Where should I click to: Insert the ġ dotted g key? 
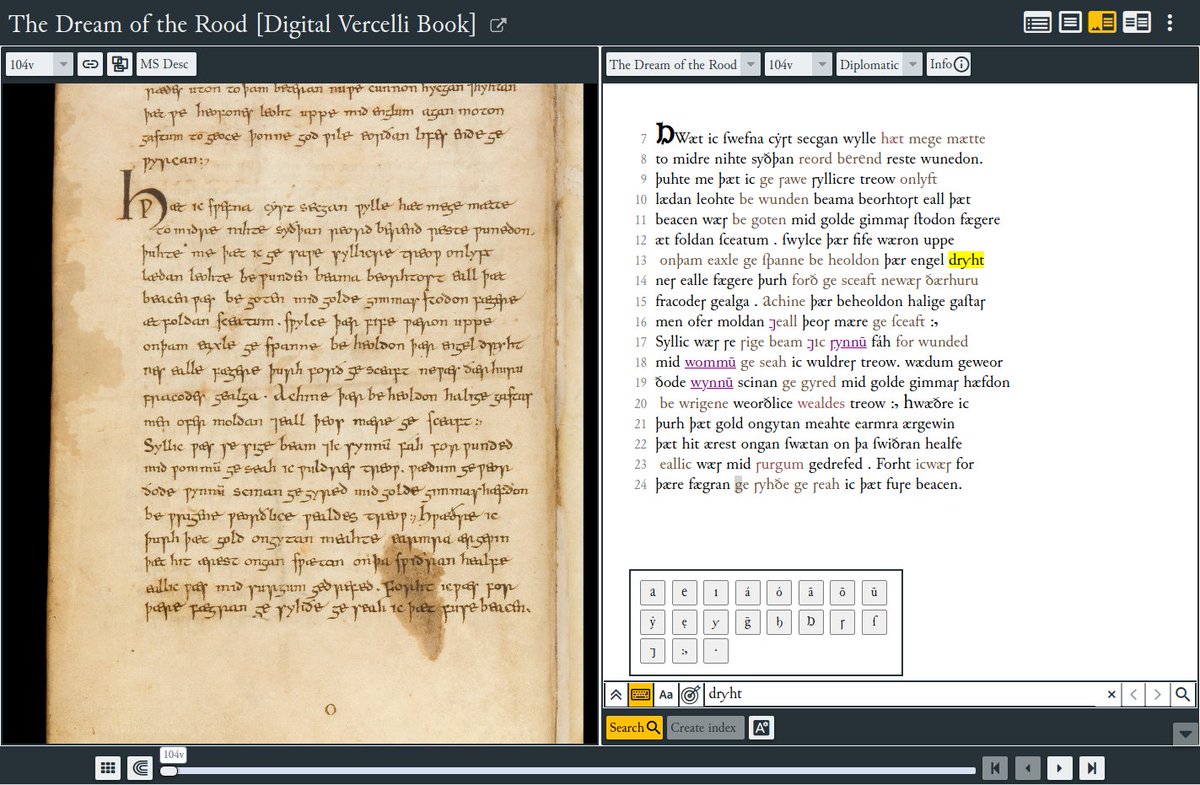coord(748,622)
